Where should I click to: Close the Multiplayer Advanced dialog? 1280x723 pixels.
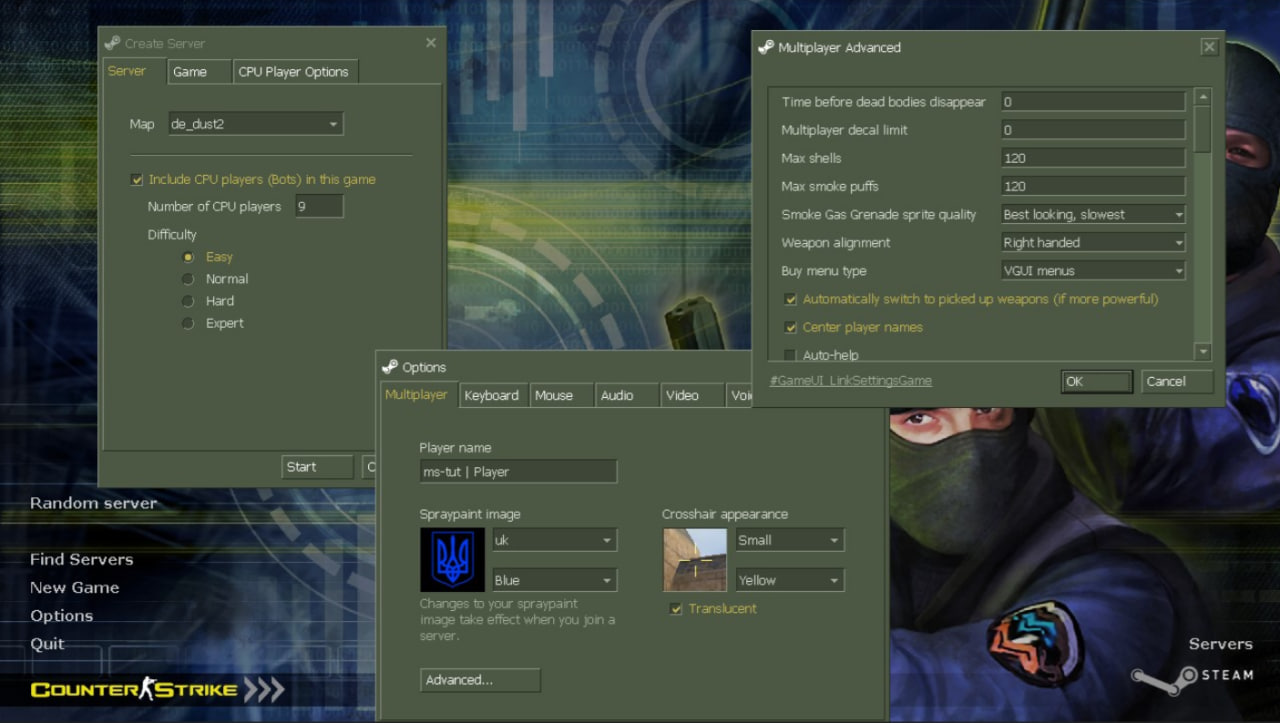point(1209,47)
